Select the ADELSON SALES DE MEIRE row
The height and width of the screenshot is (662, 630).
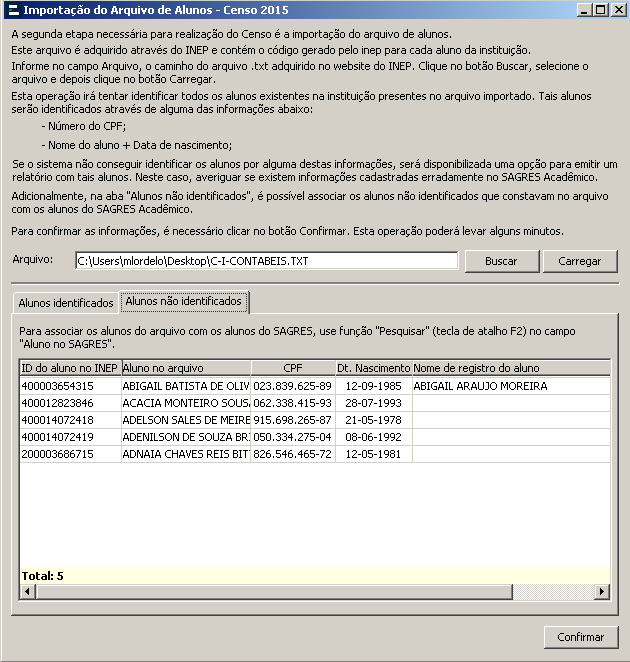(x=185, y=420)
